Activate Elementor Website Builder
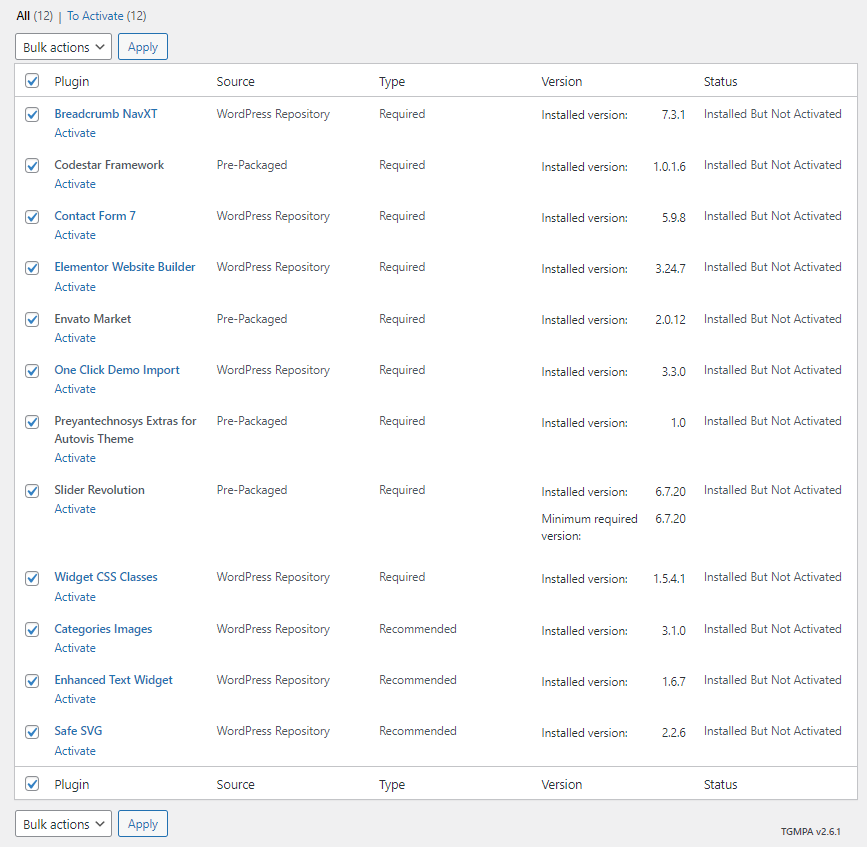Viewport: 867px width, 847px height. click(75, 287)
